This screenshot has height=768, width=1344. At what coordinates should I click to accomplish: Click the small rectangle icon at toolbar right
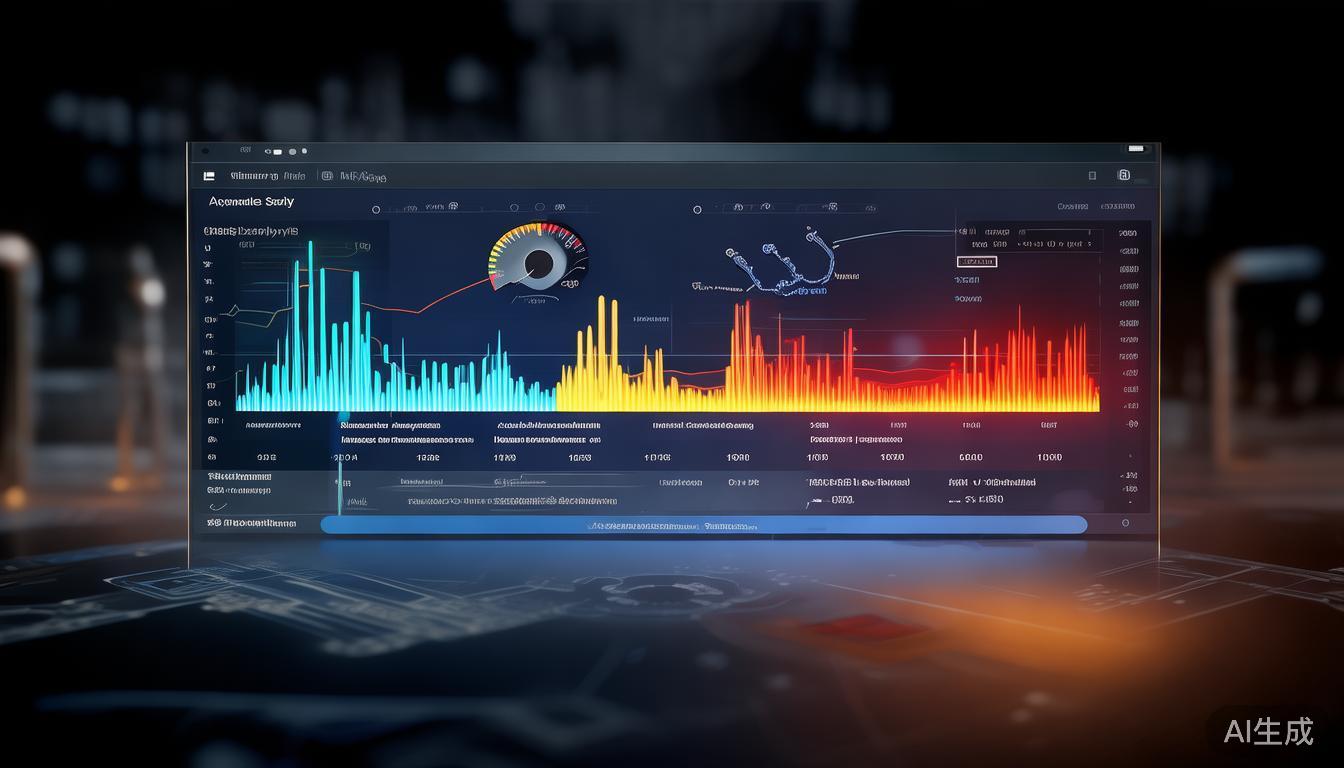pos(1092,176)
